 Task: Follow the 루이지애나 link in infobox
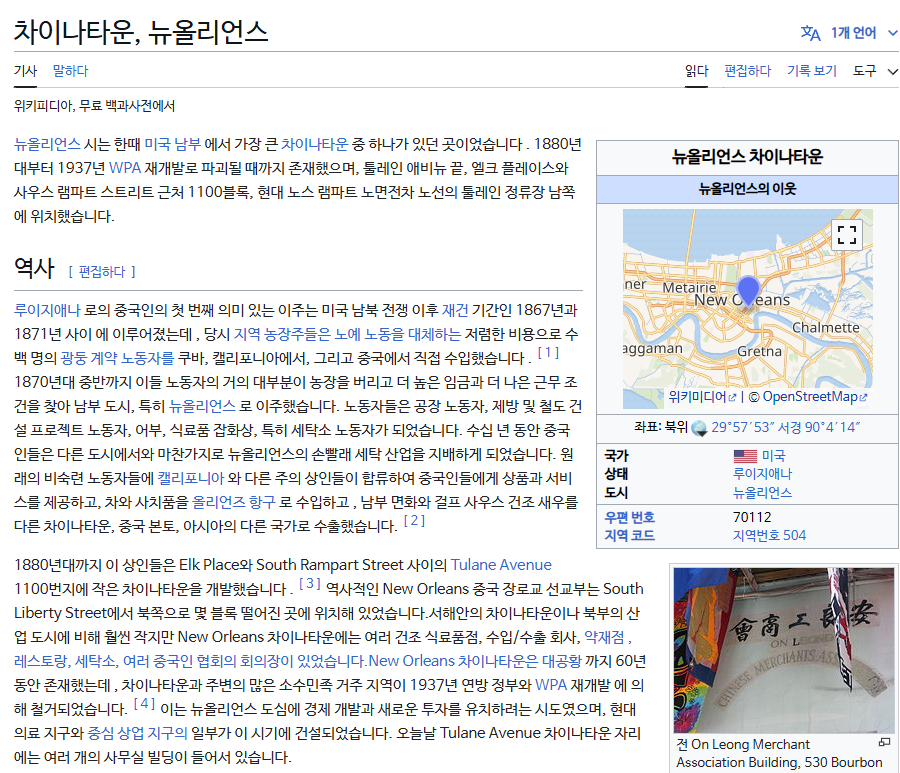pos(762,474)
